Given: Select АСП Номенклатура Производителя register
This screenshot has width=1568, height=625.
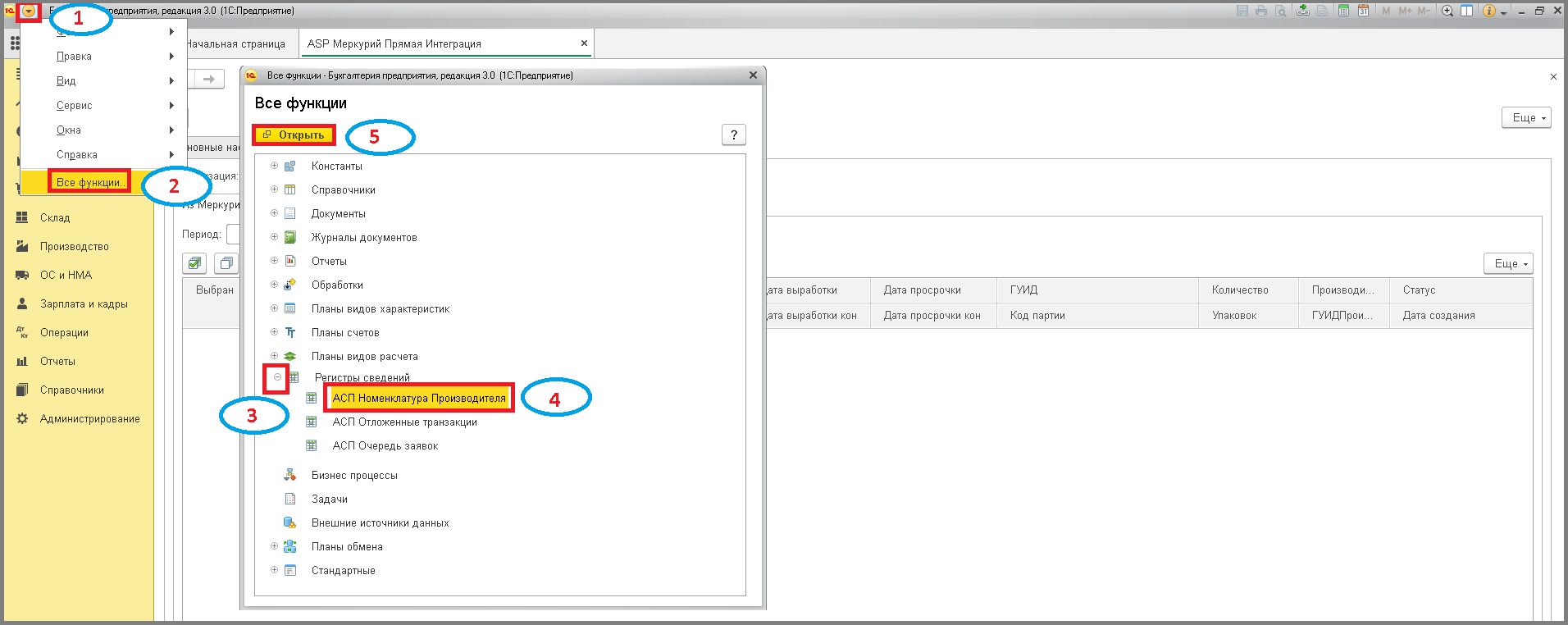Looking at the screenshot, I should click(419, 398).
